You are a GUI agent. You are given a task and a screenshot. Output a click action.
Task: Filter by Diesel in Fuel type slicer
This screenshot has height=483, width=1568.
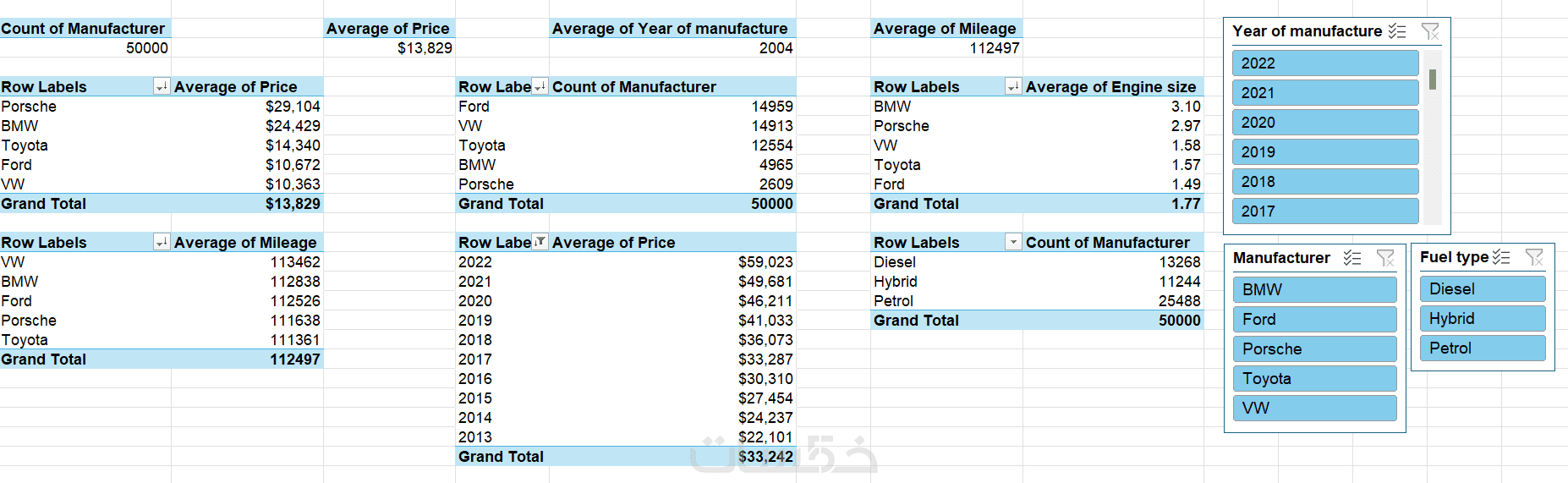click(1483, 289)
